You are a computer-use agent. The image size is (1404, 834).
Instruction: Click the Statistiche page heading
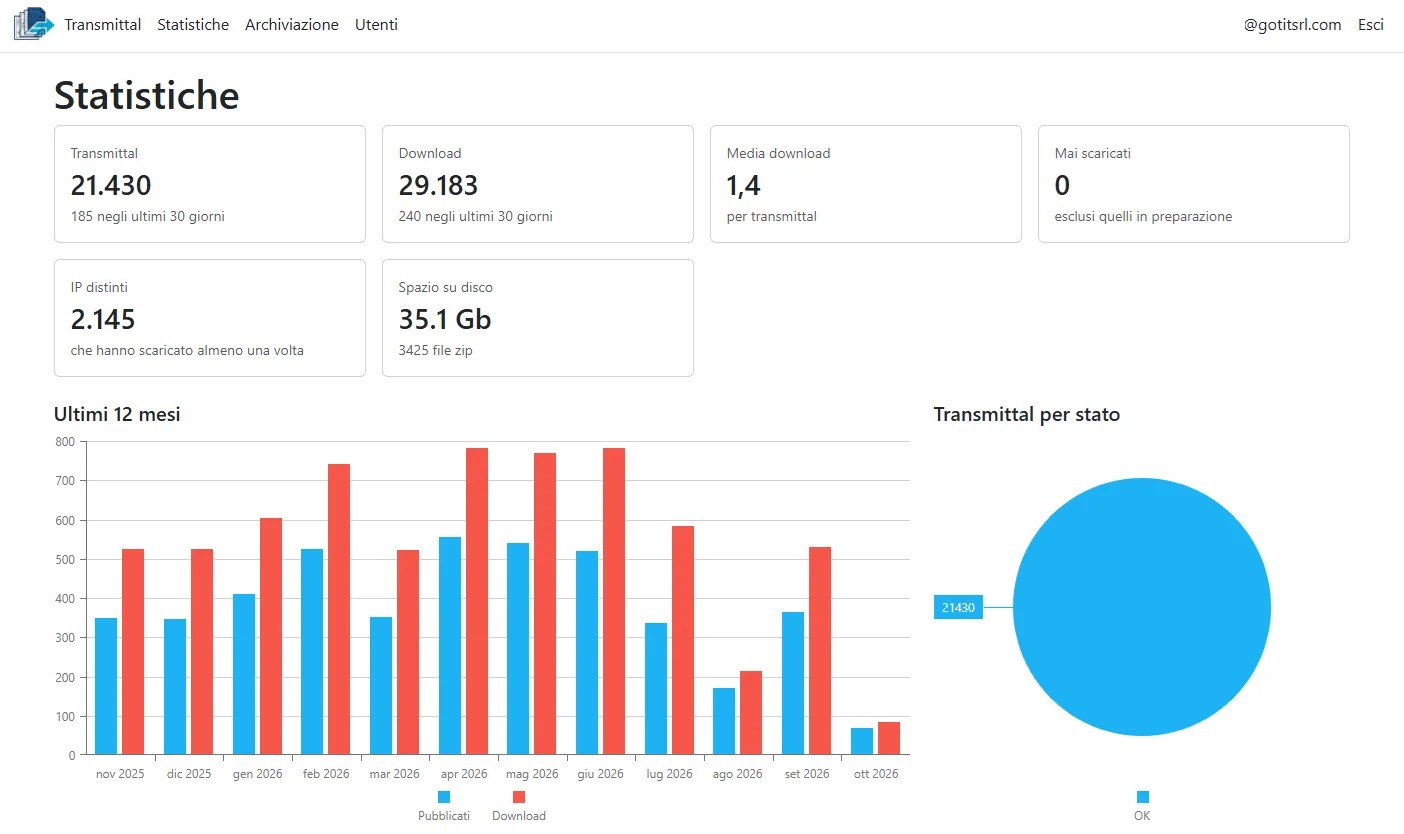pyautogui.click(x=147, y=95)
